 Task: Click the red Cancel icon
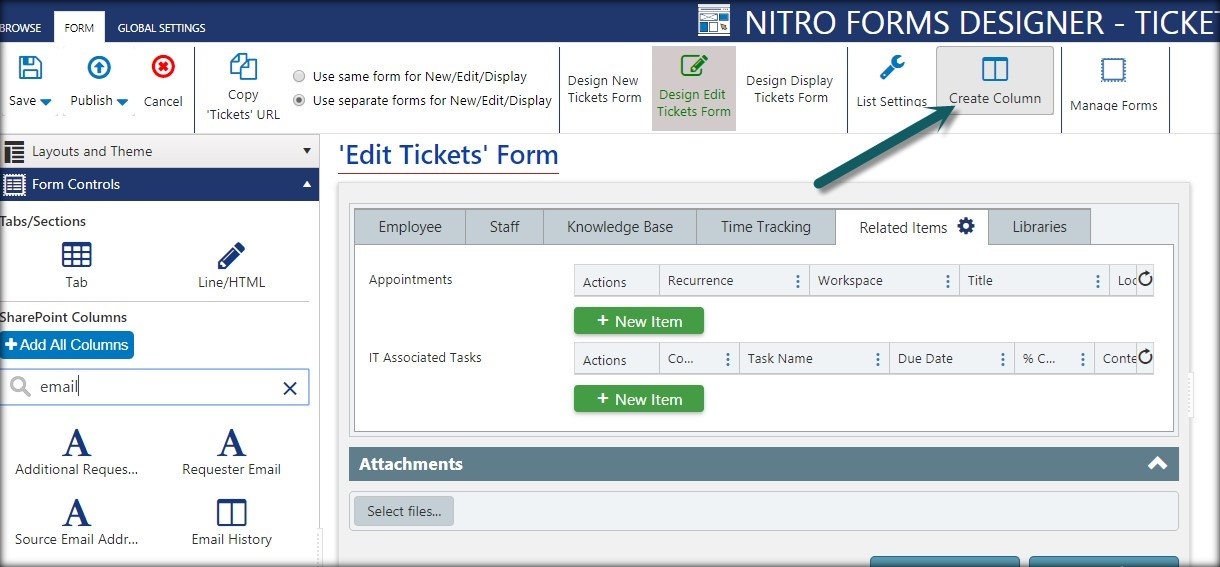tap(162, 67)
